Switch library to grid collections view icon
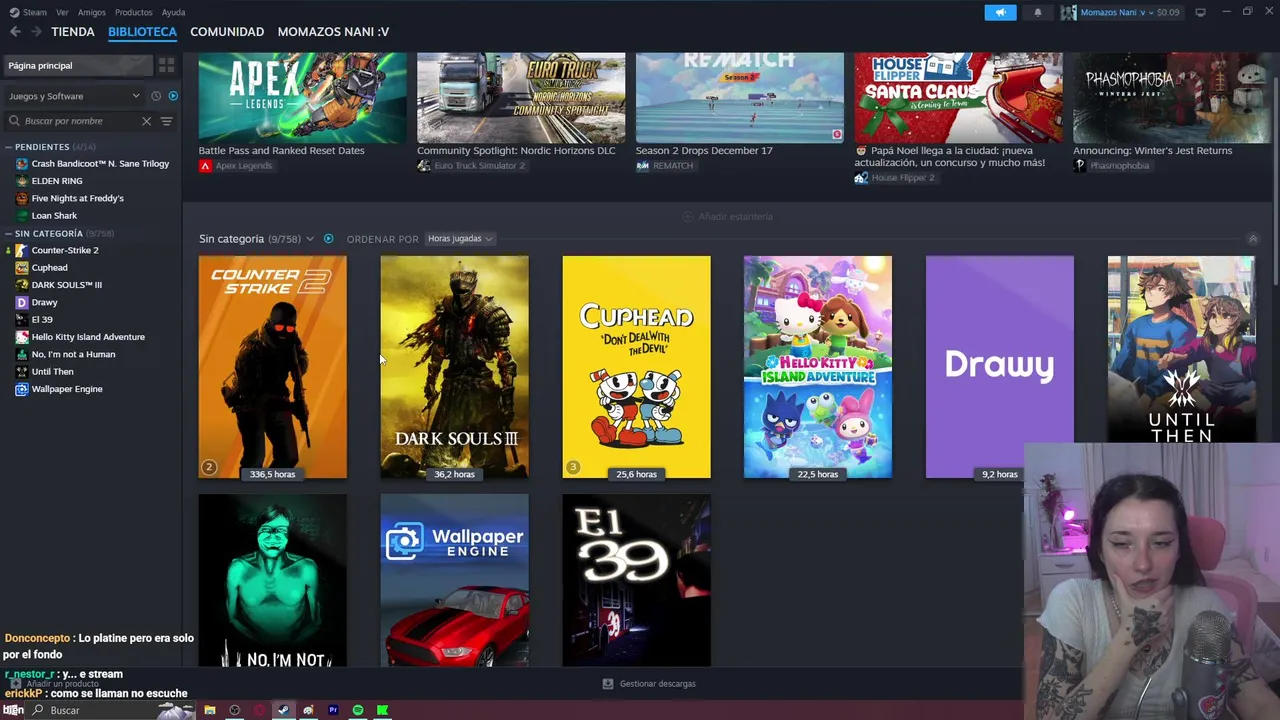 (166, 65)
